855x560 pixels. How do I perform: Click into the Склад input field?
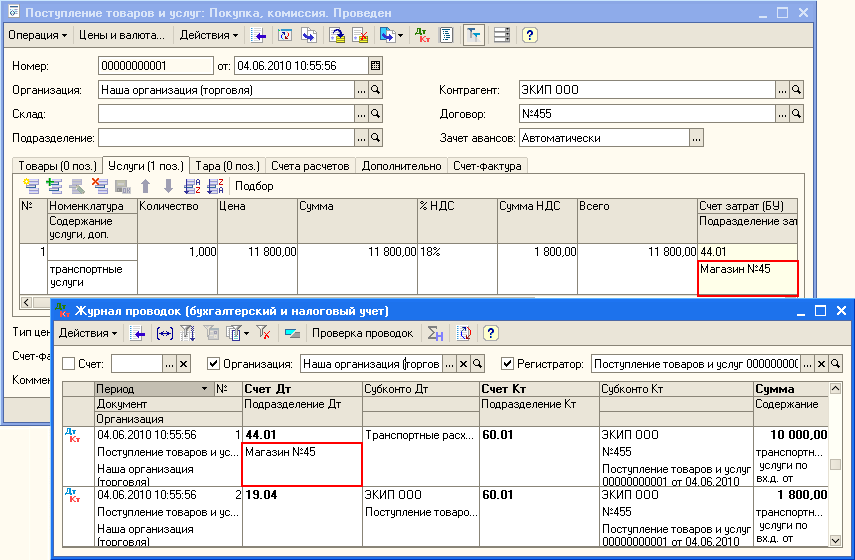[x=226, y=114]
